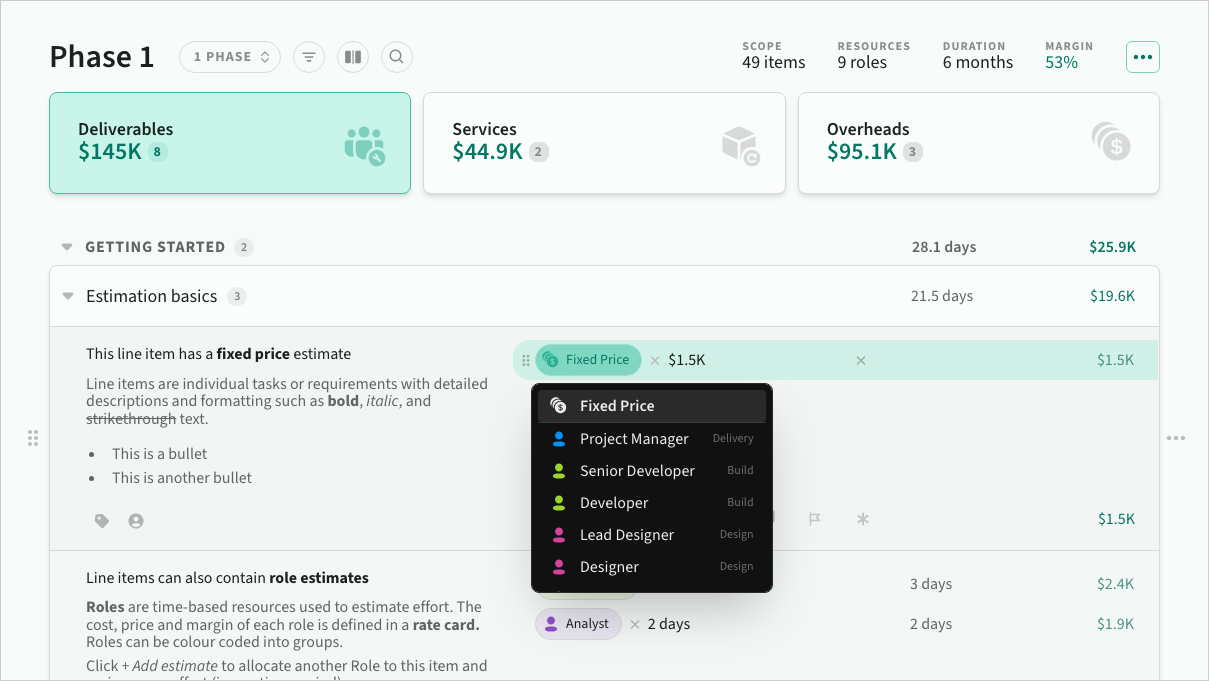Click the assignee person icon on line item
The width and height of the screenshot is (1209, 681).
[136, 521]
